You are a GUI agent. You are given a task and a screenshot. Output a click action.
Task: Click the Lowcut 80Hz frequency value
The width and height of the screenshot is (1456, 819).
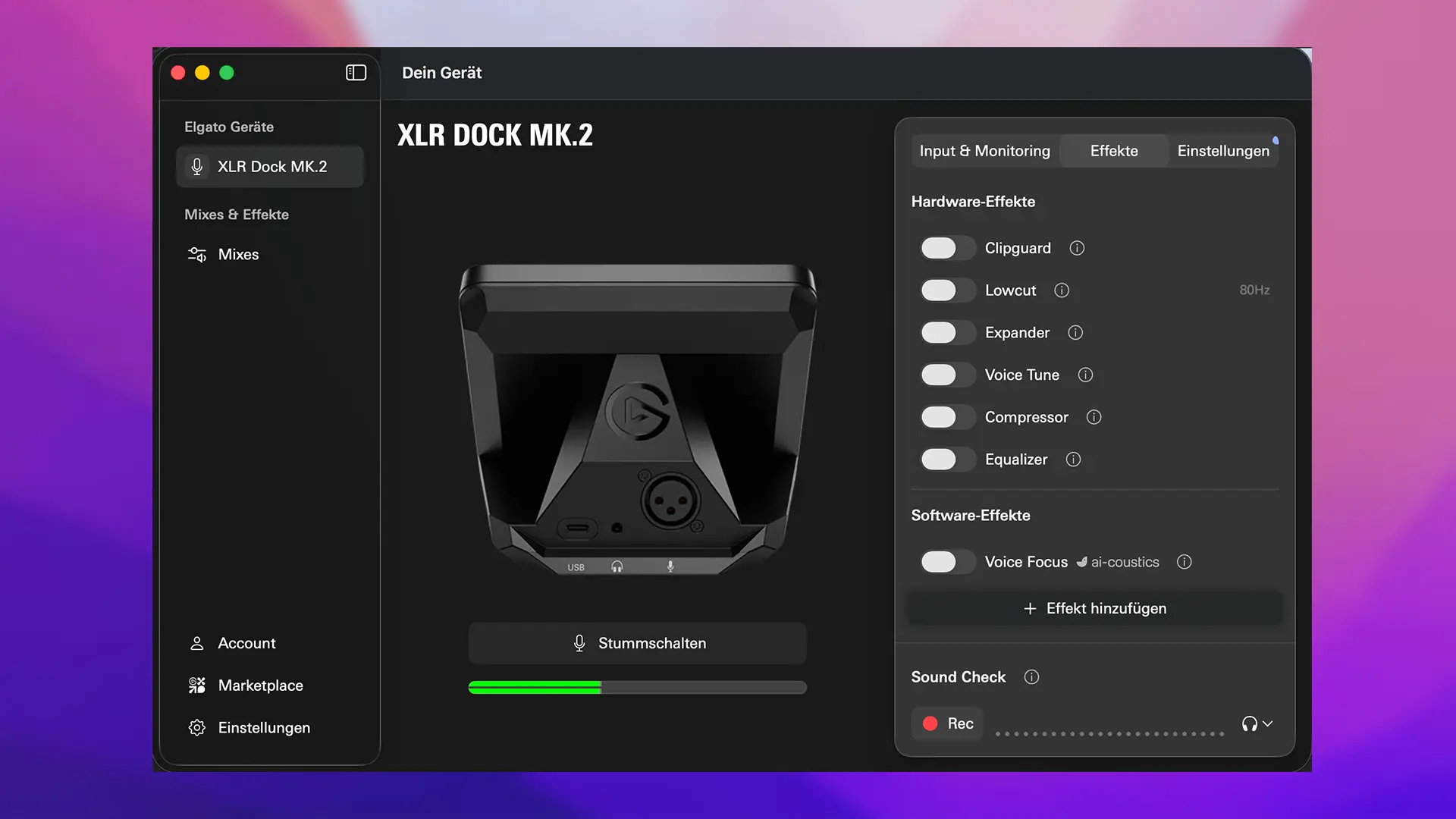click(x=1254, y=290)
